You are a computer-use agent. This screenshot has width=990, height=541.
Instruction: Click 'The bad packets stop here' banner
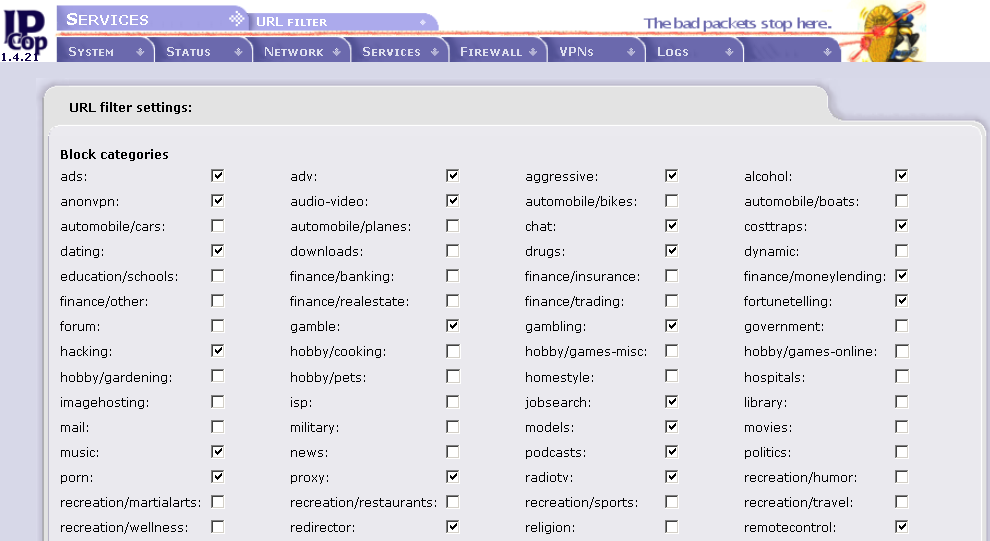737,23
